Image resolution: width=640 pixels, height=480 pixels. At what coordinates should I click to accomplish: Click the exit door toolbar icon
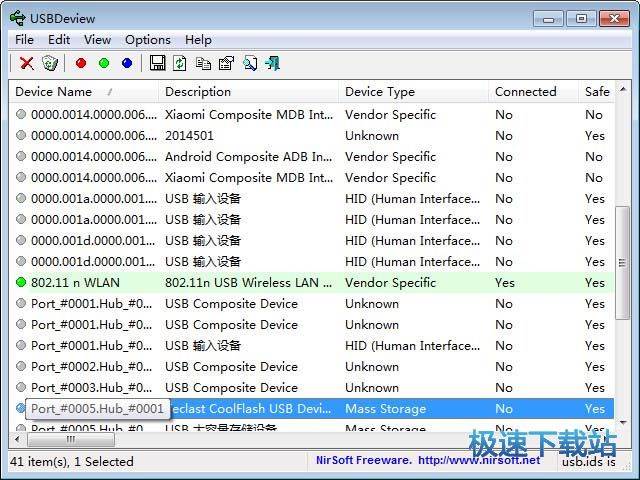[272, 63]
